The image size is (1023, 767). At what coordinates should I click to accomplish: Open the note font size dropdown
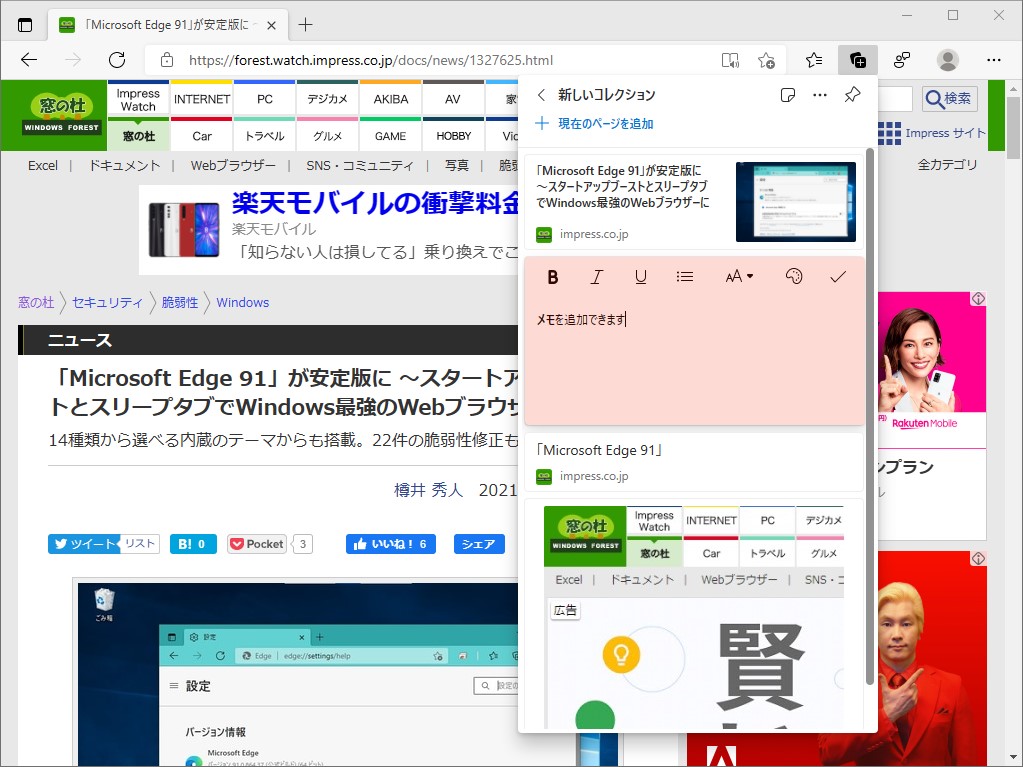739,277
